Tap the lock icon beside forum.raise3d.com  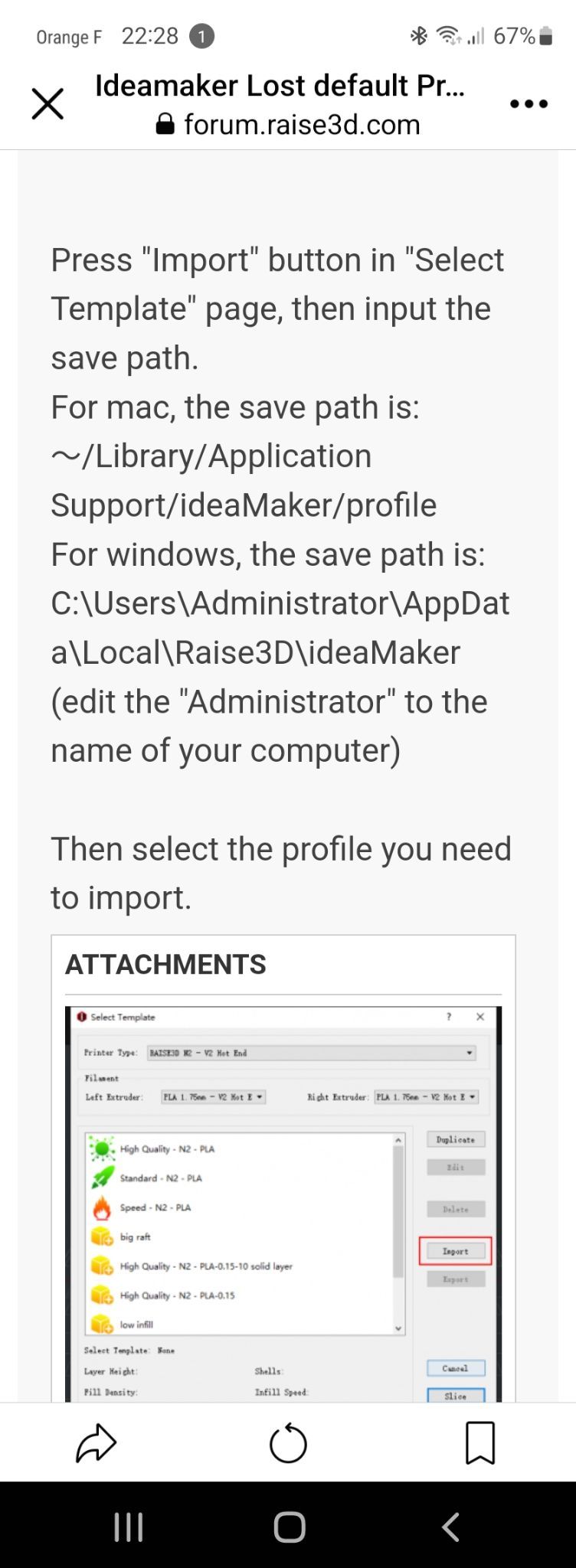(165, 124)
